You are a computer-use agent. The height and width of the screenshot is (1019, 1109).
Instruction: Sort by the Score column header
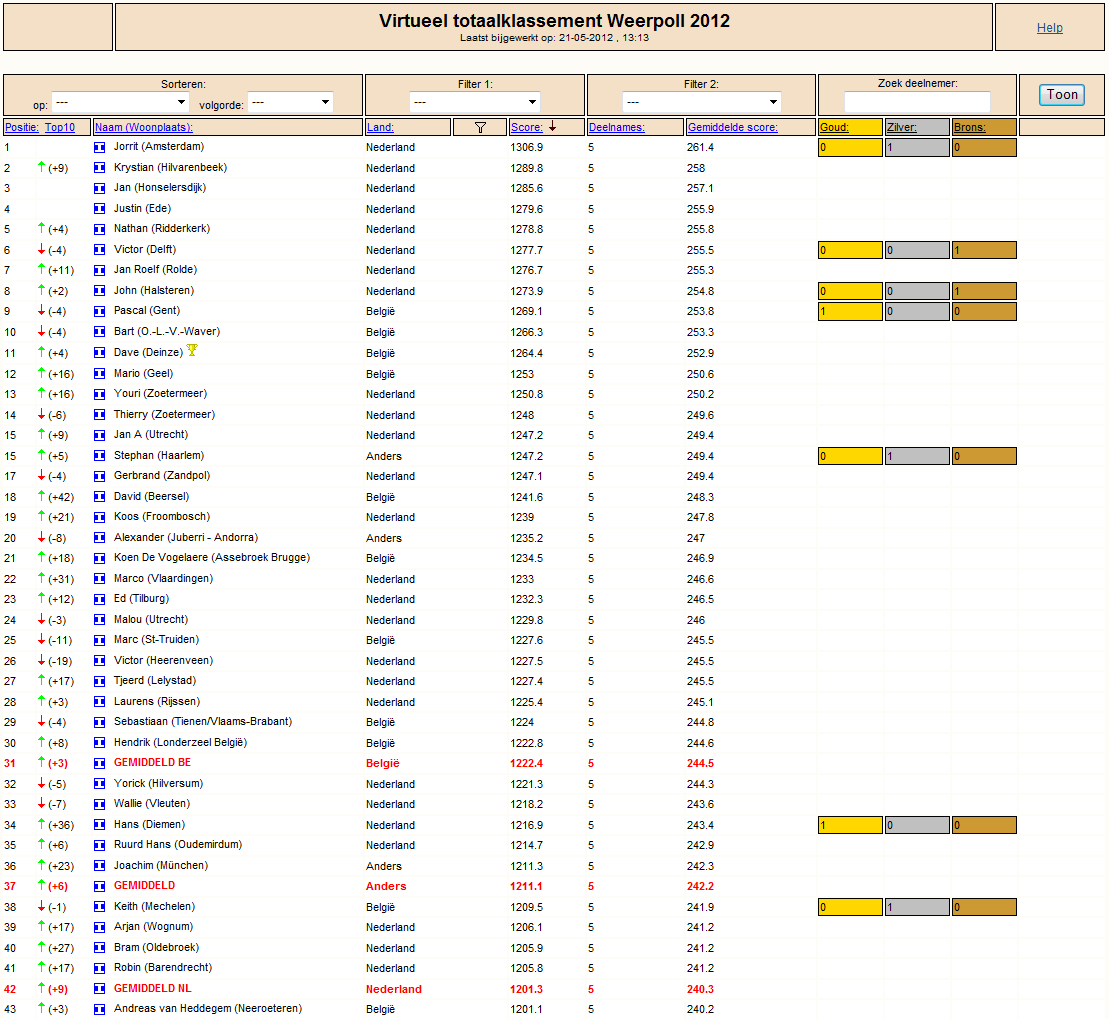pos(526,127)
